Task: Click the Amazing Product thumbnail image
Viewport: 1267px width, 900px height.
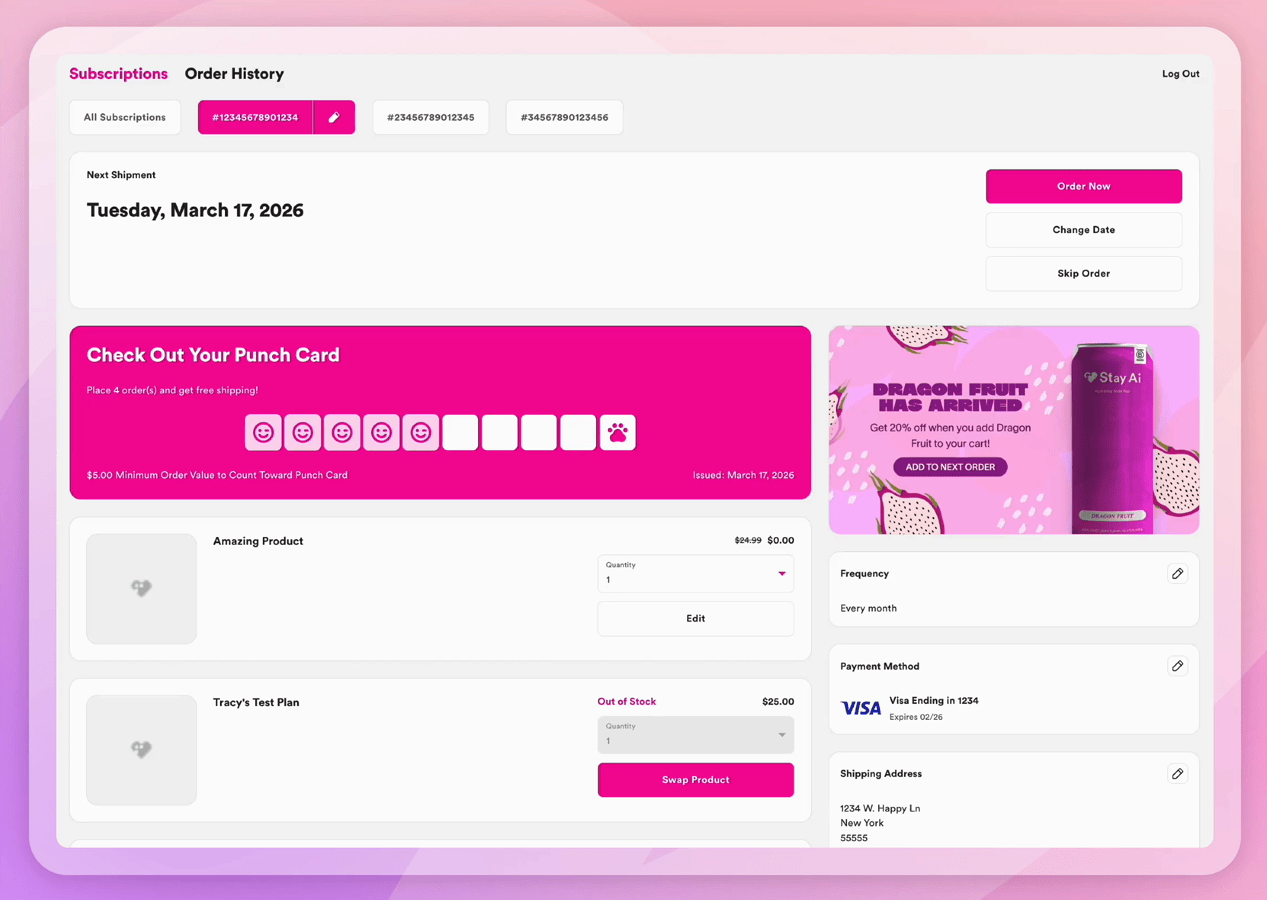Action: [141, 588]
